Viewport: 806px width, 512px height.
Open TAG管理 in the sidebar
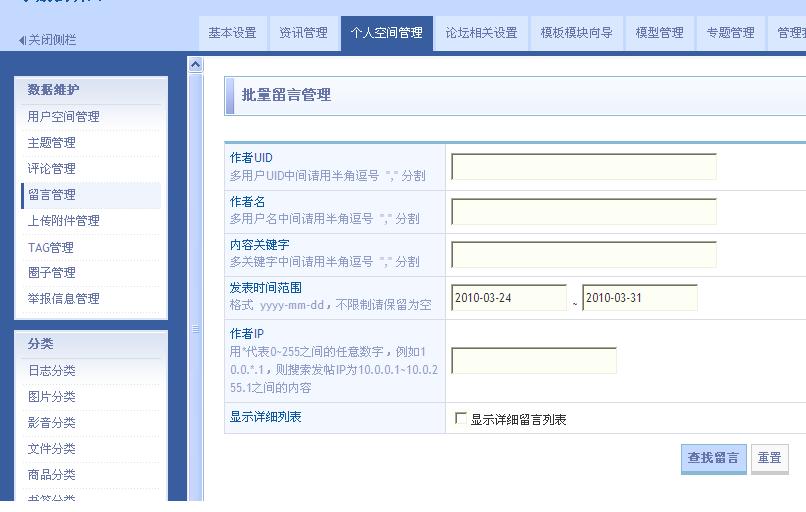coord(50,247)
